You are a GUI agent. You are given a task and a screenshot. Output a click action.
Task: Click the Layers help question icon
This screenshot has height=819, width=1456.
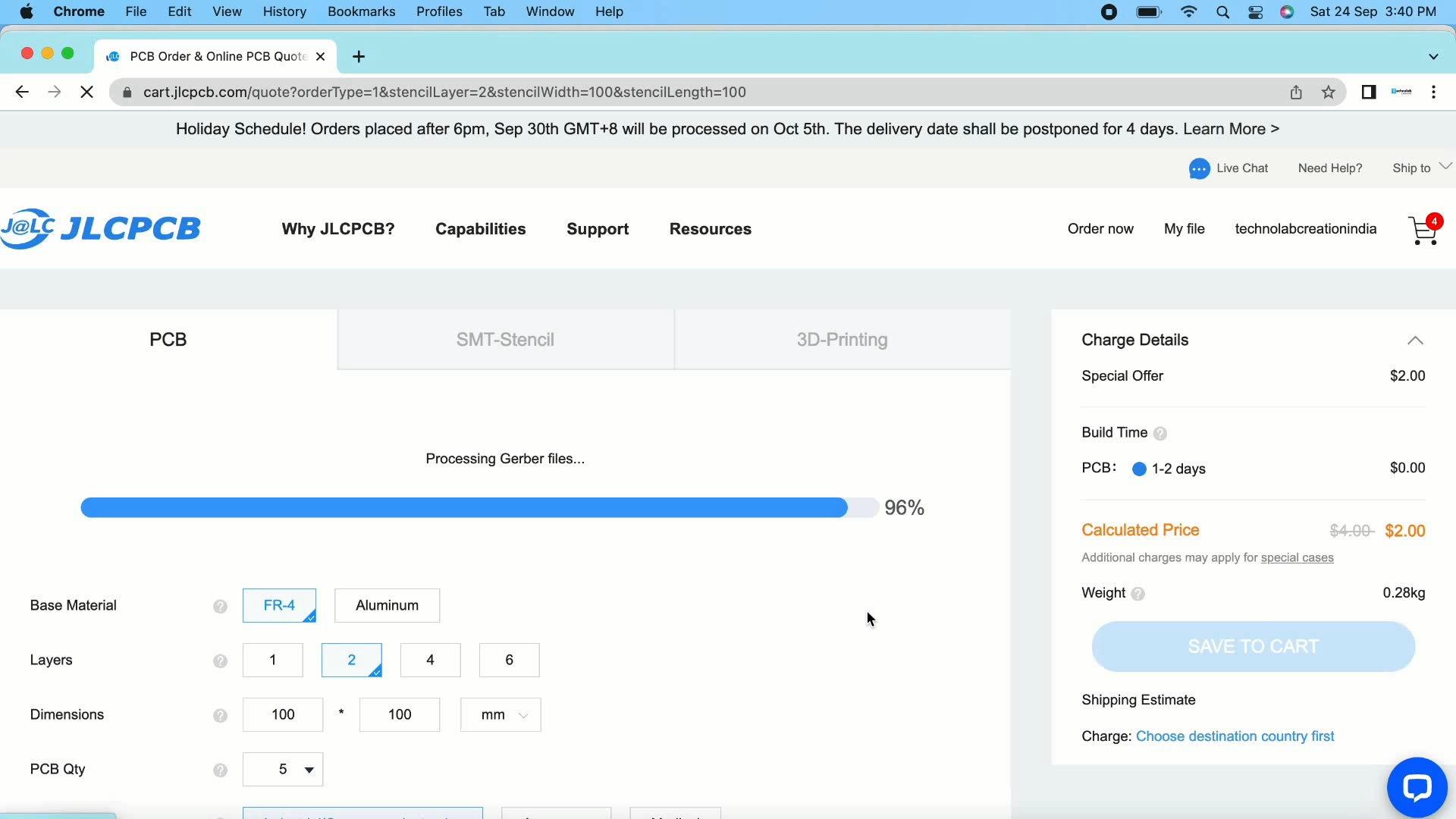[x=220, y=661]
